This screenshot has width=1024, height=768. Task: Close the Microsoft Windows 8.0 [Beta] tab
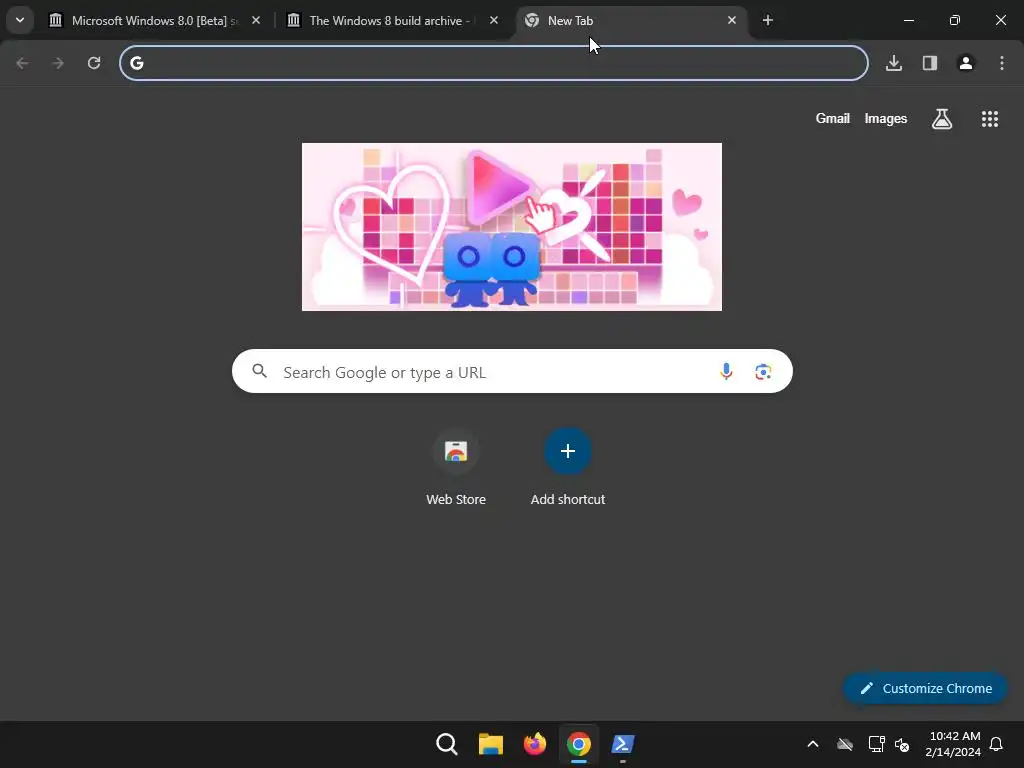(x=256, y=20)
